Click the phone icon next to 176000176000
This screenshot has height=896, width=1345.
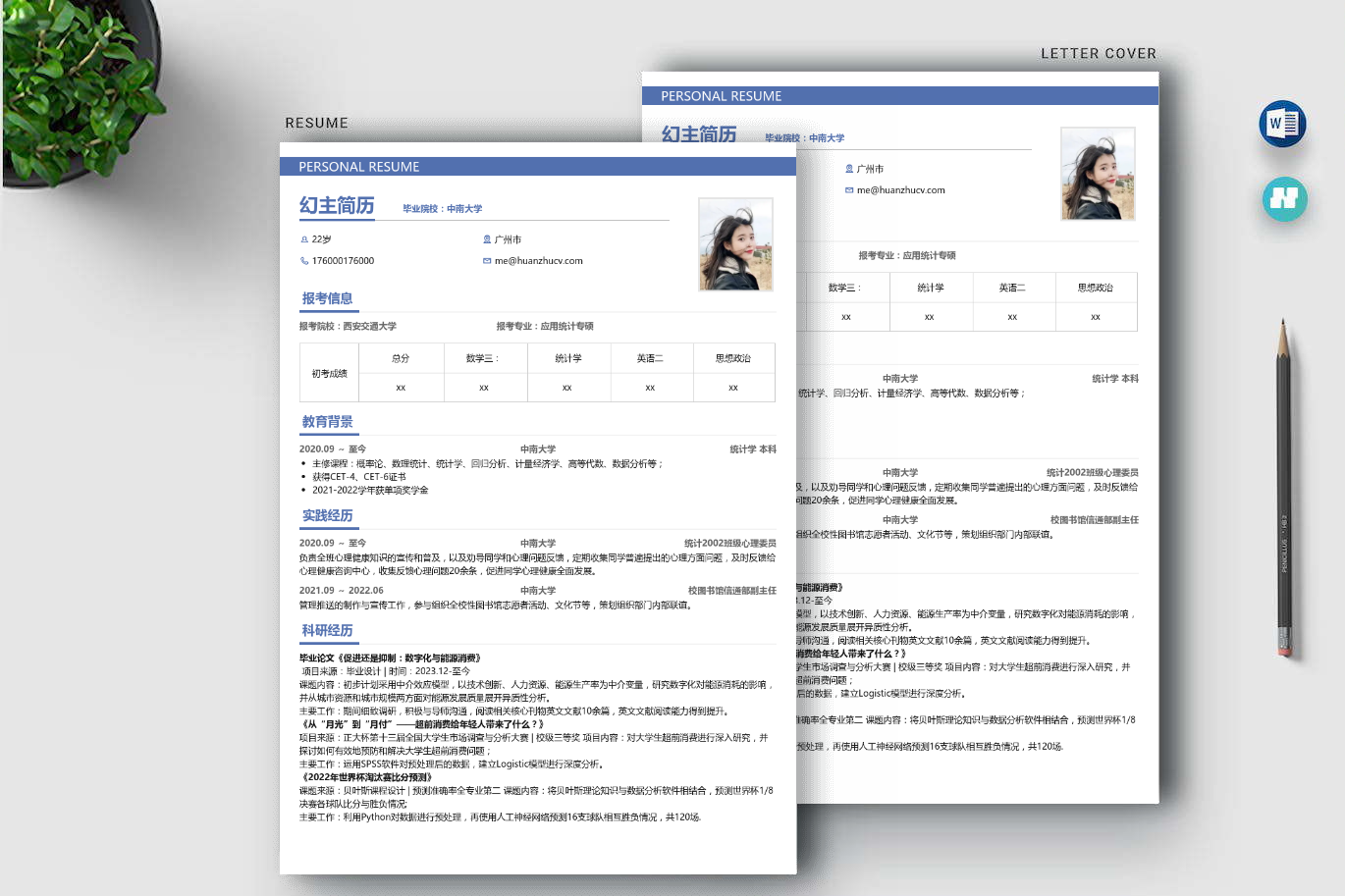pyautogui.click(x=304, y=261)
